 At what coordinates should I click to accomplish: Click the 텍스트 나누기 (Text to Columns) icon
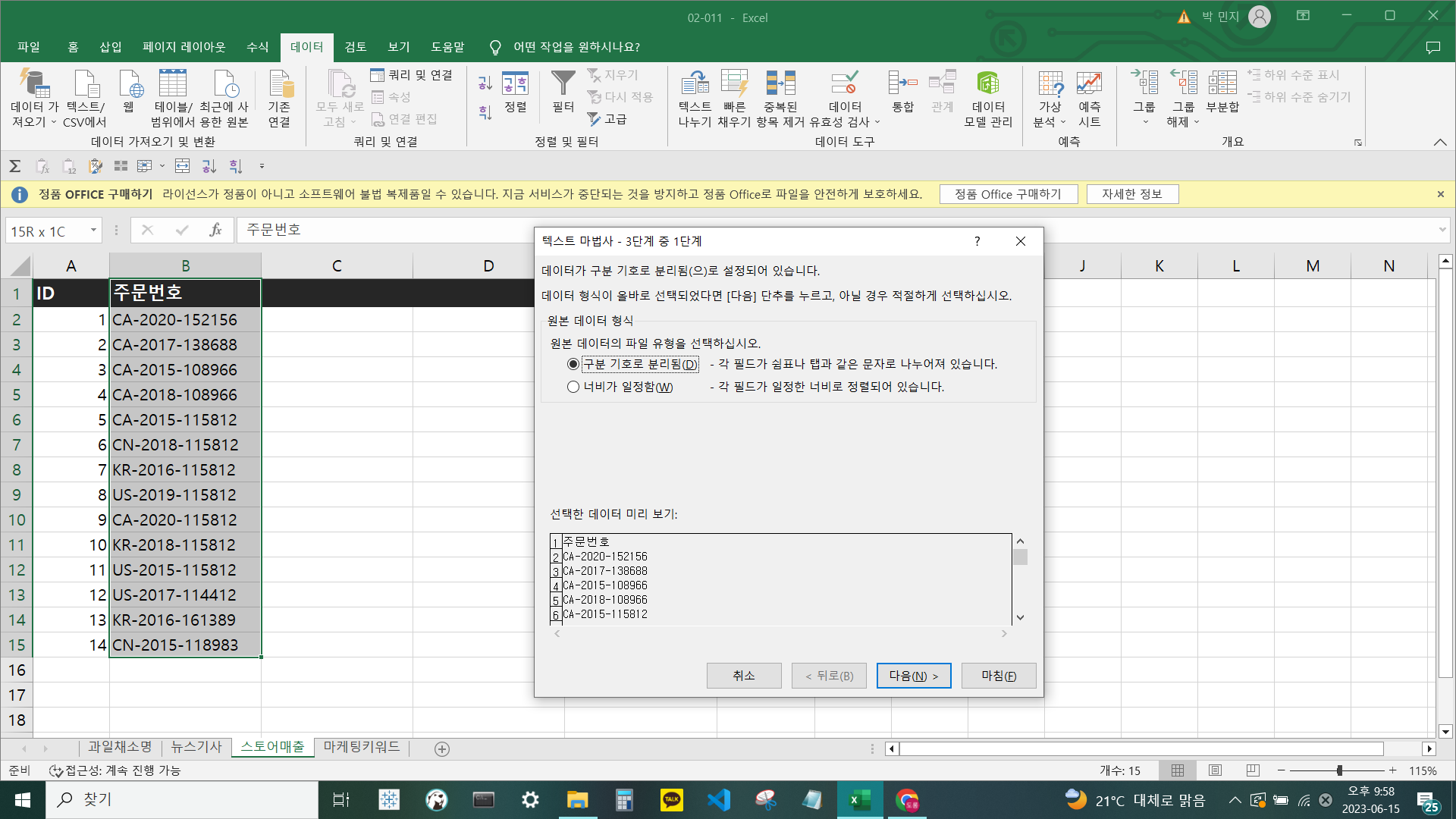point(695,99)
